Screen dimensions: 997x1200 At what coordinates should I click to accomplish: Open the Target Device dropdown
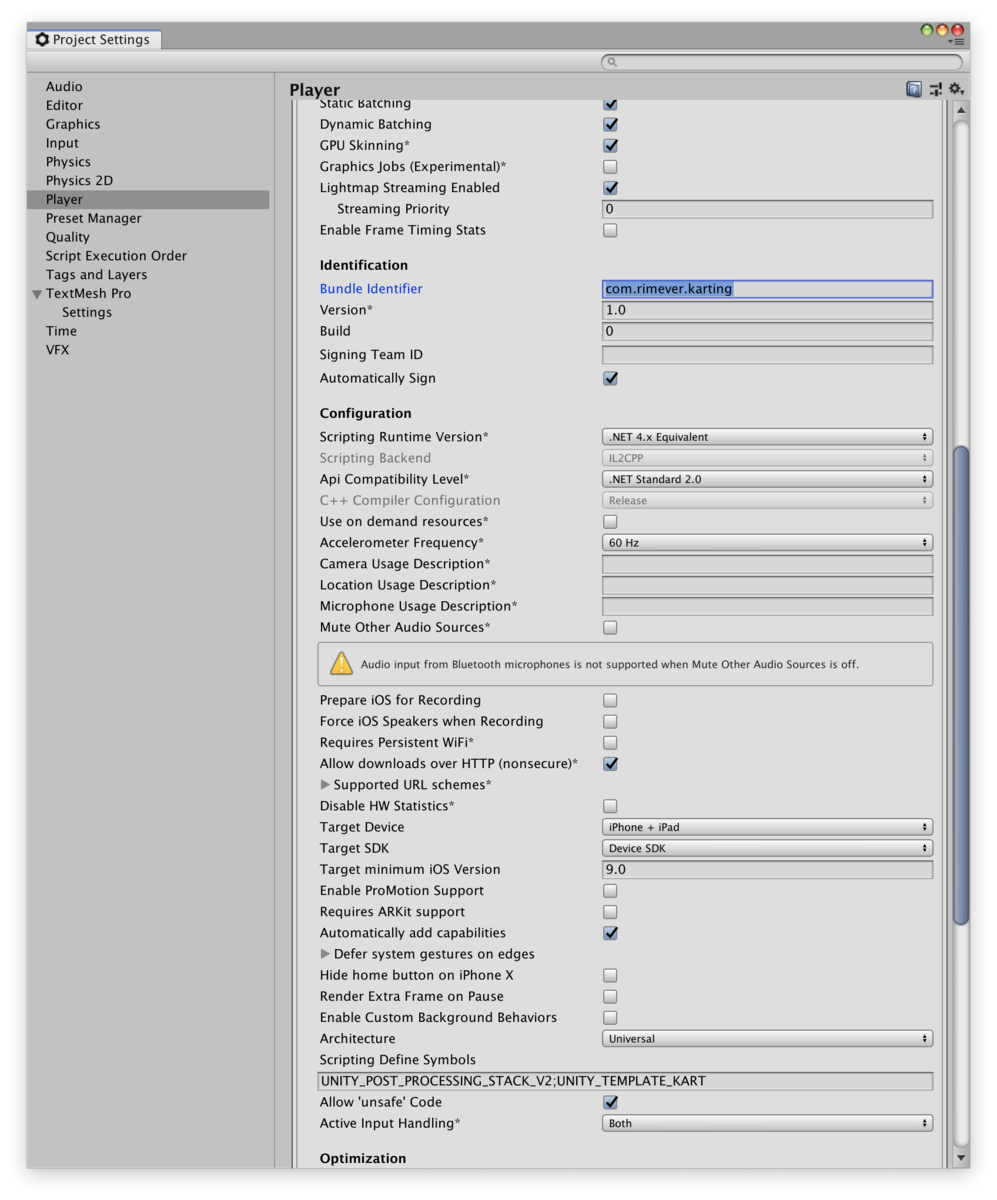[766, 827]
